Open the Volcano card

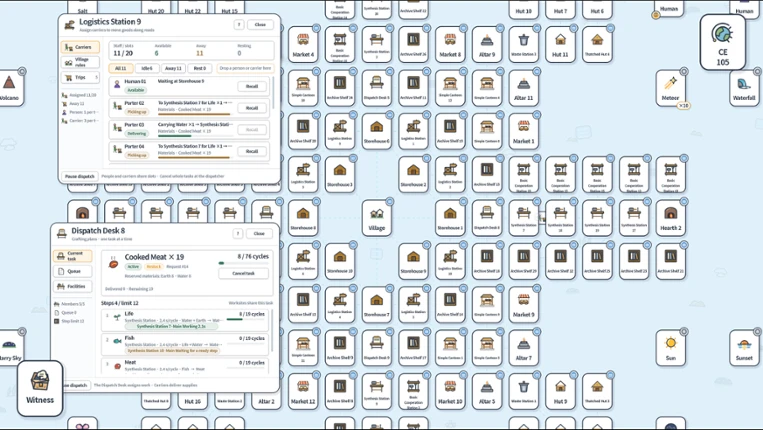click(x=9, y=88)
